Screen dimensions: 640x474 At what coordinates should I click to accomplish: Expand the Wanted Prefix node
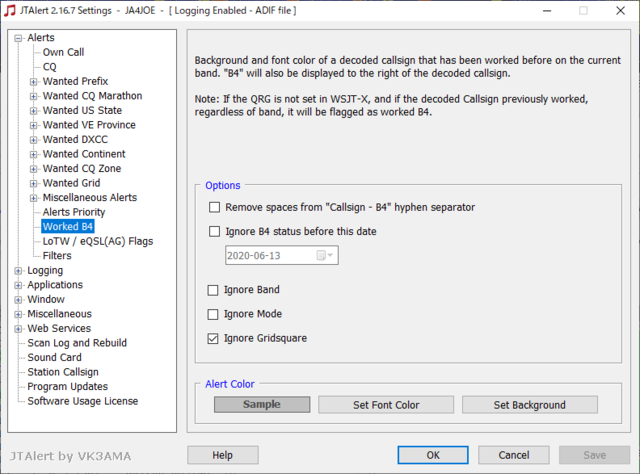(x=33, y=82)
